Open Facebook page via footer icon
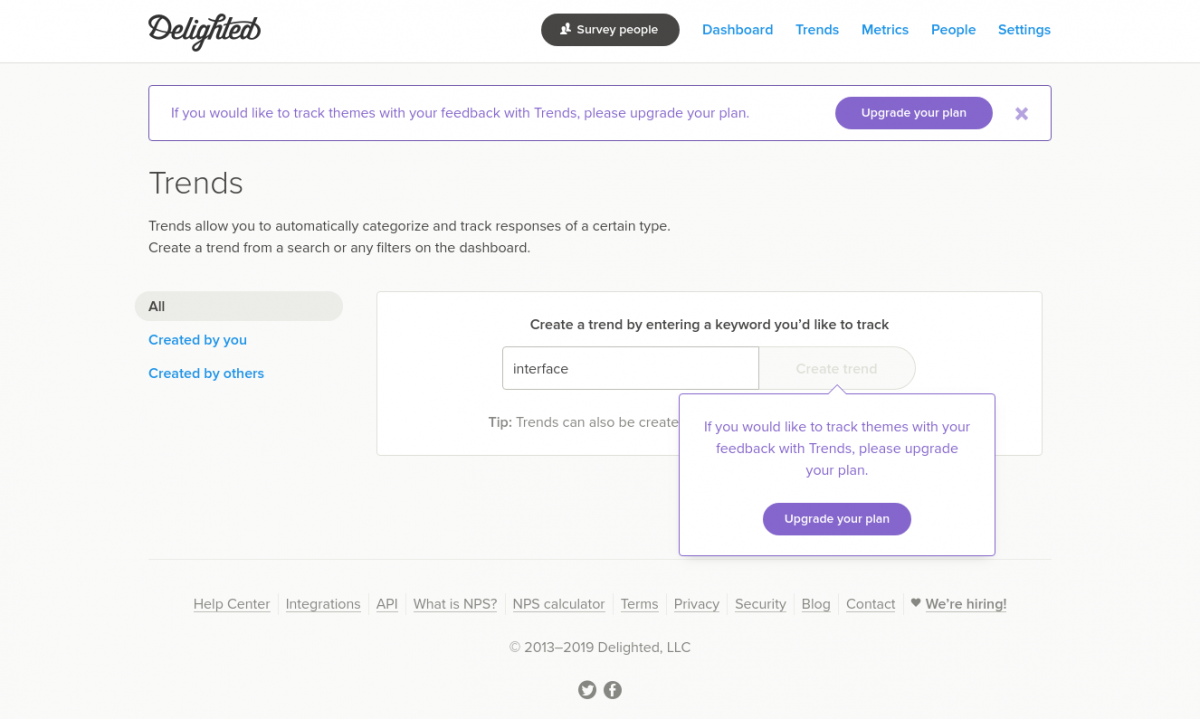This screenshot has width=1200, height=719. (x=613, y=690)
